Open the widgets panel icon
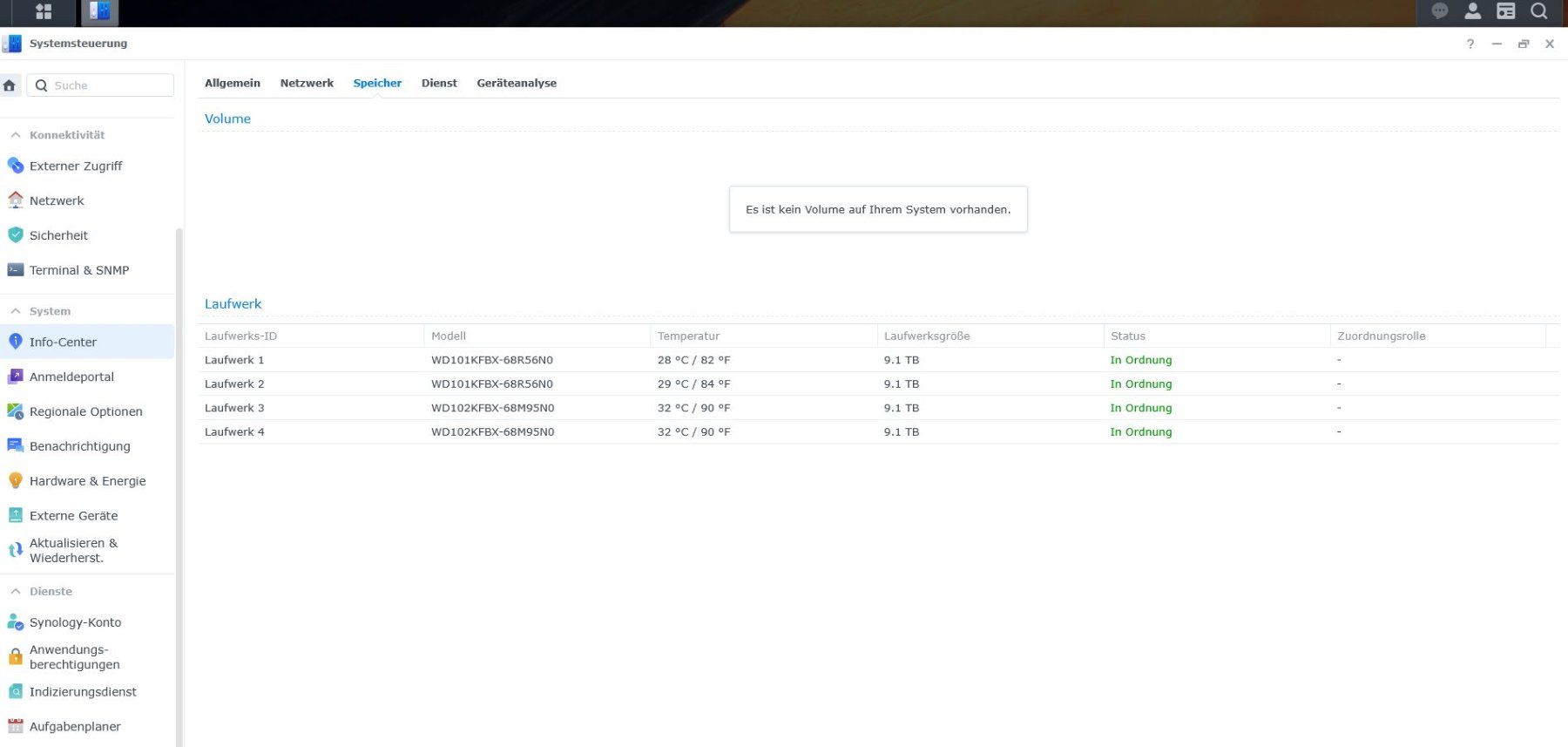 1506,11
